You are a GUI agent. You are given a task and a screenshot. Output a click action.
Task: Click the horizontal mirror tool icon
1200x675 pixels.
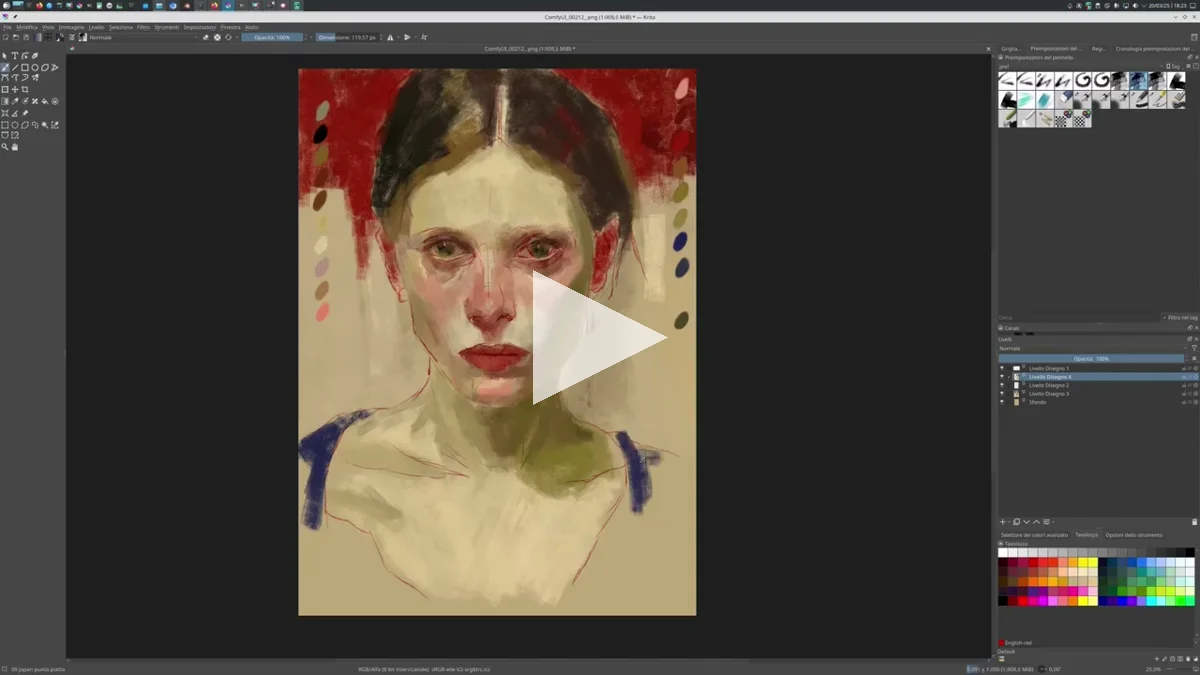point(390,37)
